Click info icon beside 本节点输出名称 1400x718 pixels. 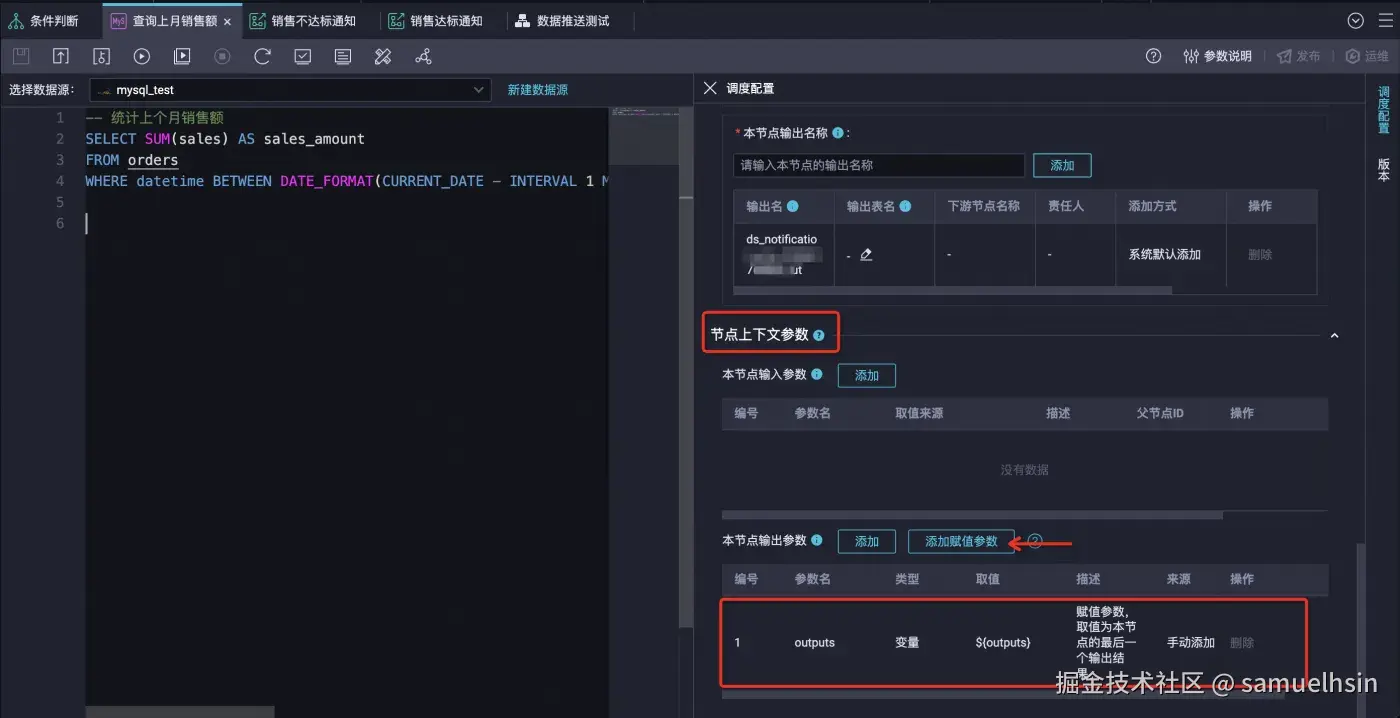tap(837, 132)
